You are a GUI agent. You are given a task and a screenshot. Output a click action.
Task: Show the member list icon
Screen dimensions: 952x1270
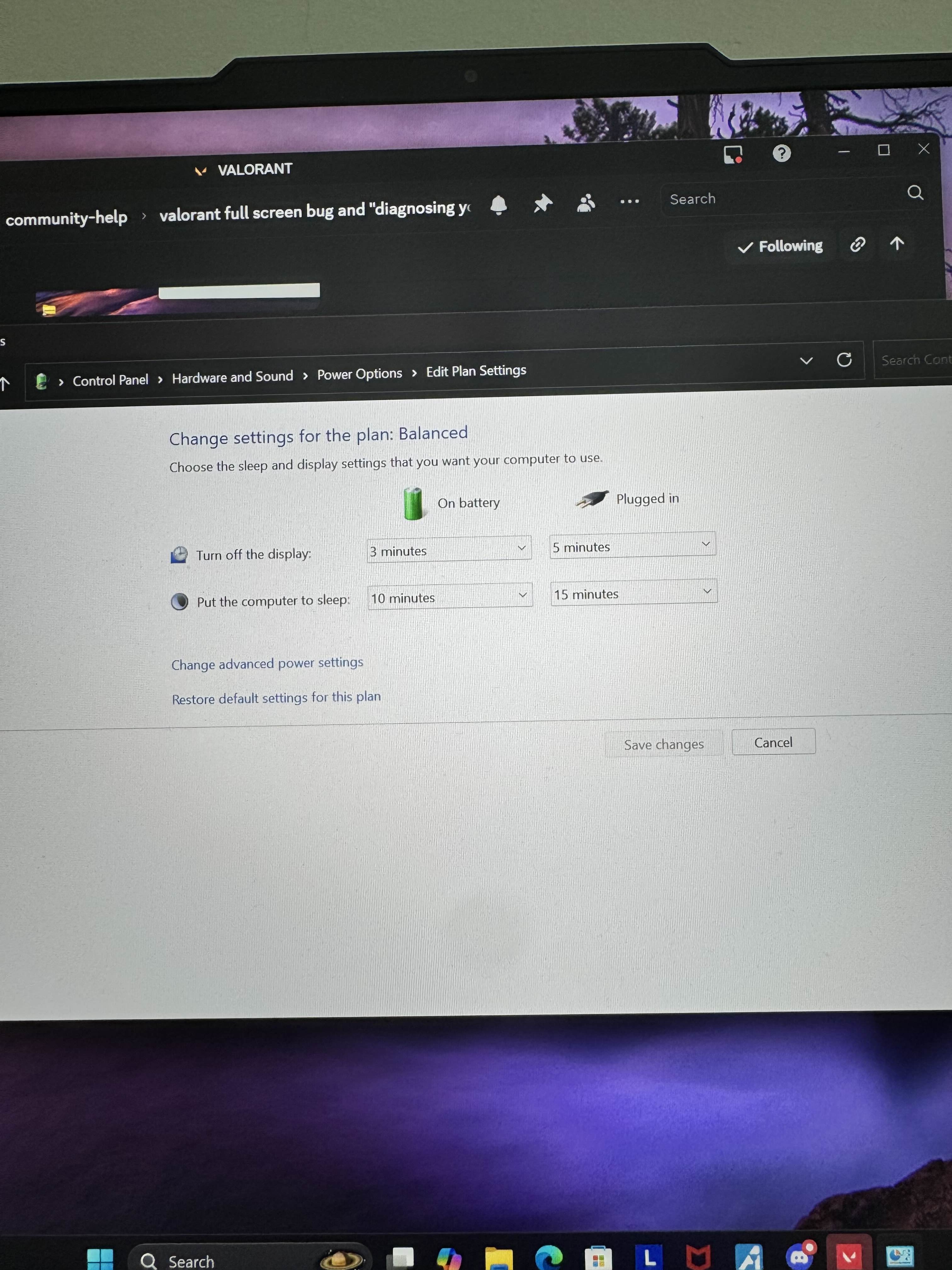pyautogui.click(x=585, y=203)
